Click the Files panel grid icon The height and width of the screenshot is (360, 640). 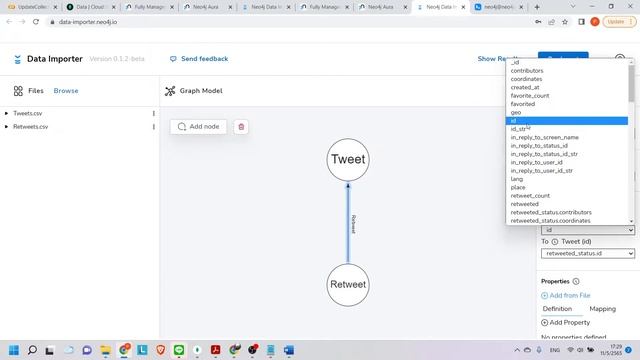click(x=18, y=91)
